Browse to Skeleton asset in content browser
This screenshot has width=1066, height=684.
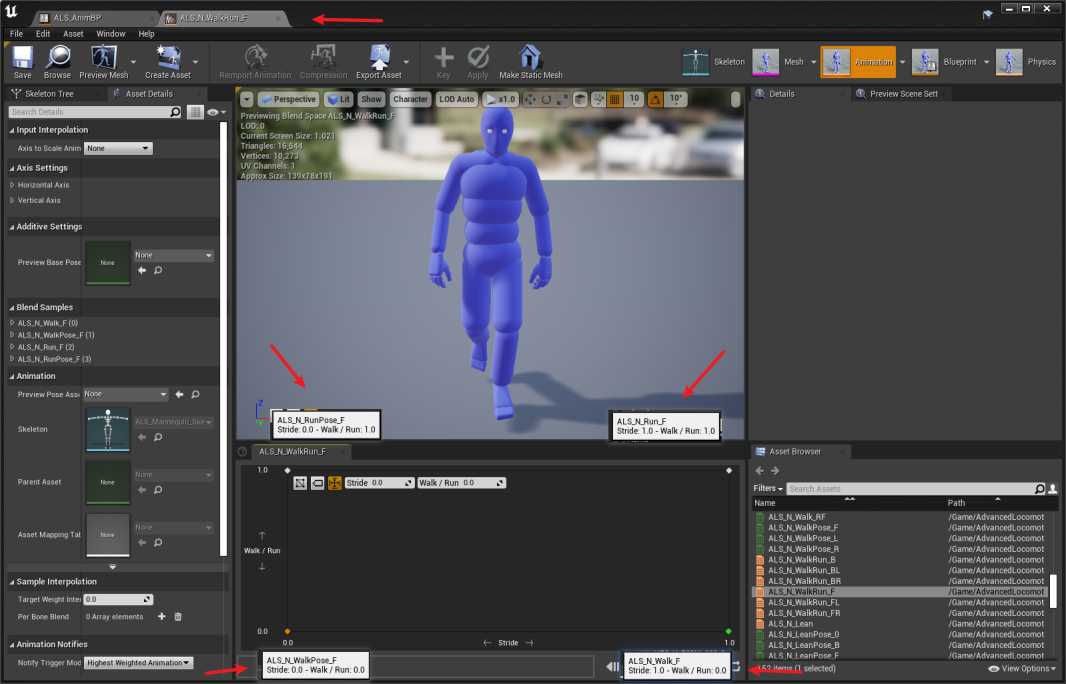158,437
